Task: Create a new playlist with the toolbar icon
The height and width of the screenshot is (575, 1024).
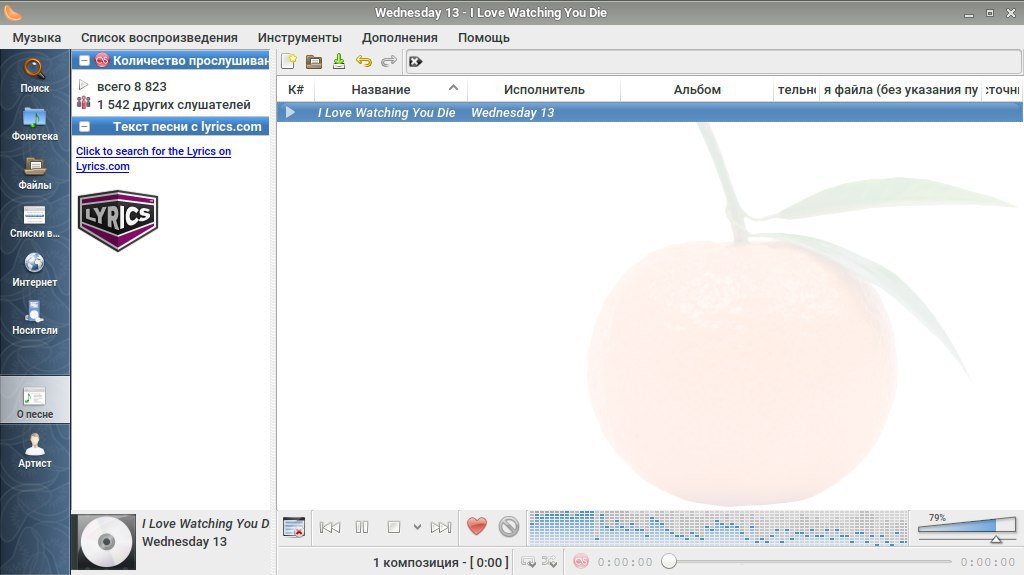Action: click(x=289, y=61)
